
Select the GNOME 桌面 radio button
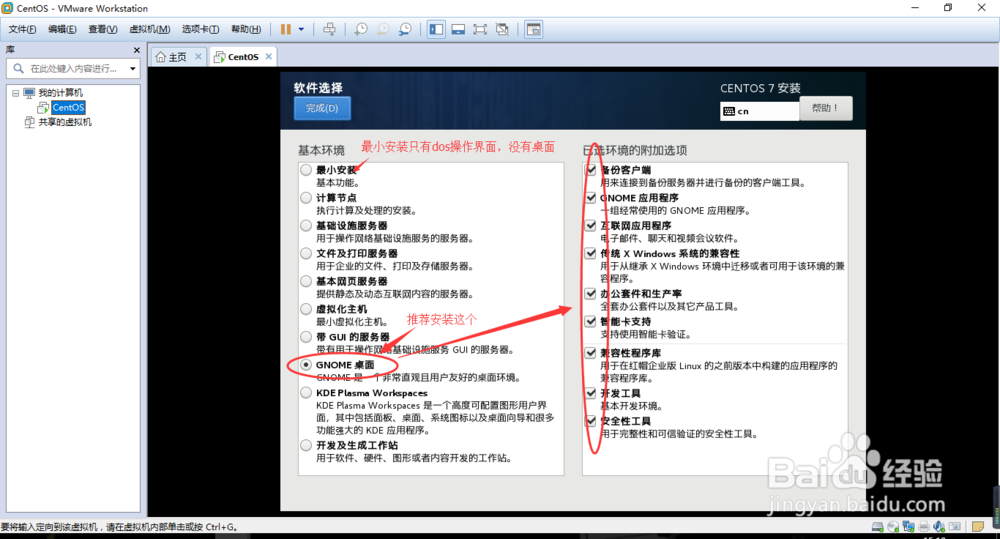coord(306,365)
